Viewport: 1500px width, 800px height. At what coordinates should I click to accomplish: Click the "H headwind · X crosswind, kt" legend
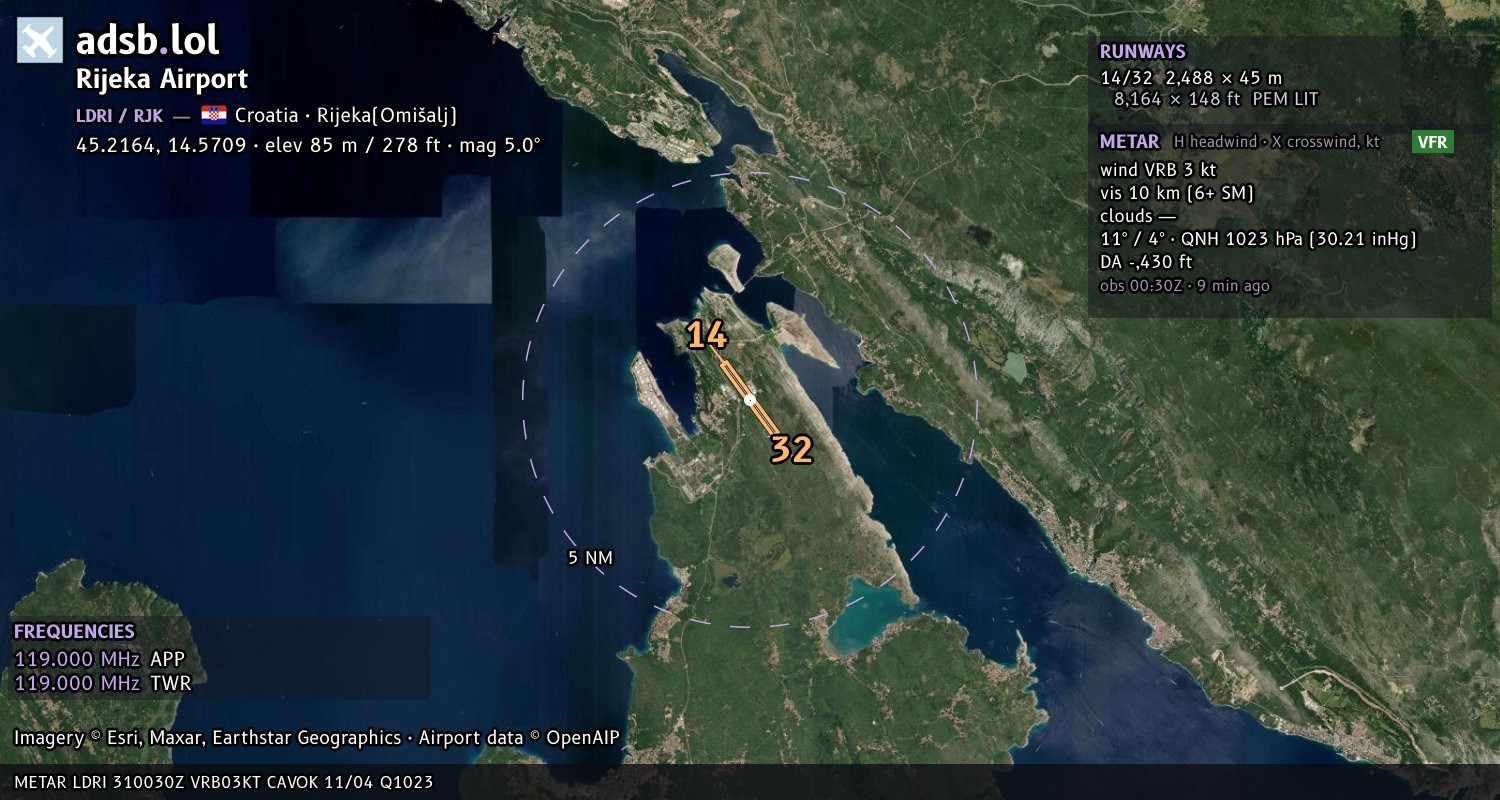(x=1277, y=142)
